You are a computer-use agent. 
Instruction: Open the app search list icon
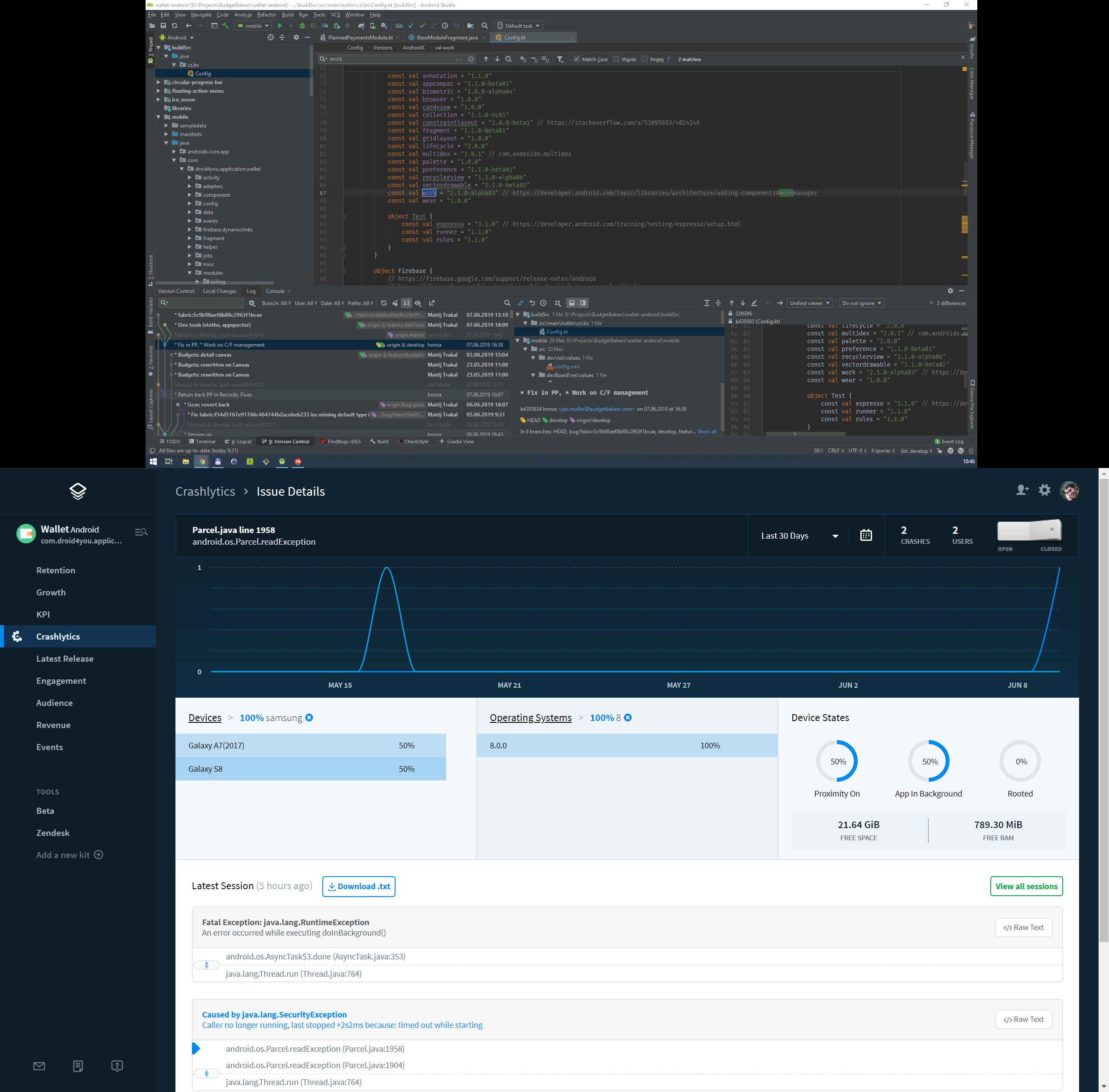point(141,532)
